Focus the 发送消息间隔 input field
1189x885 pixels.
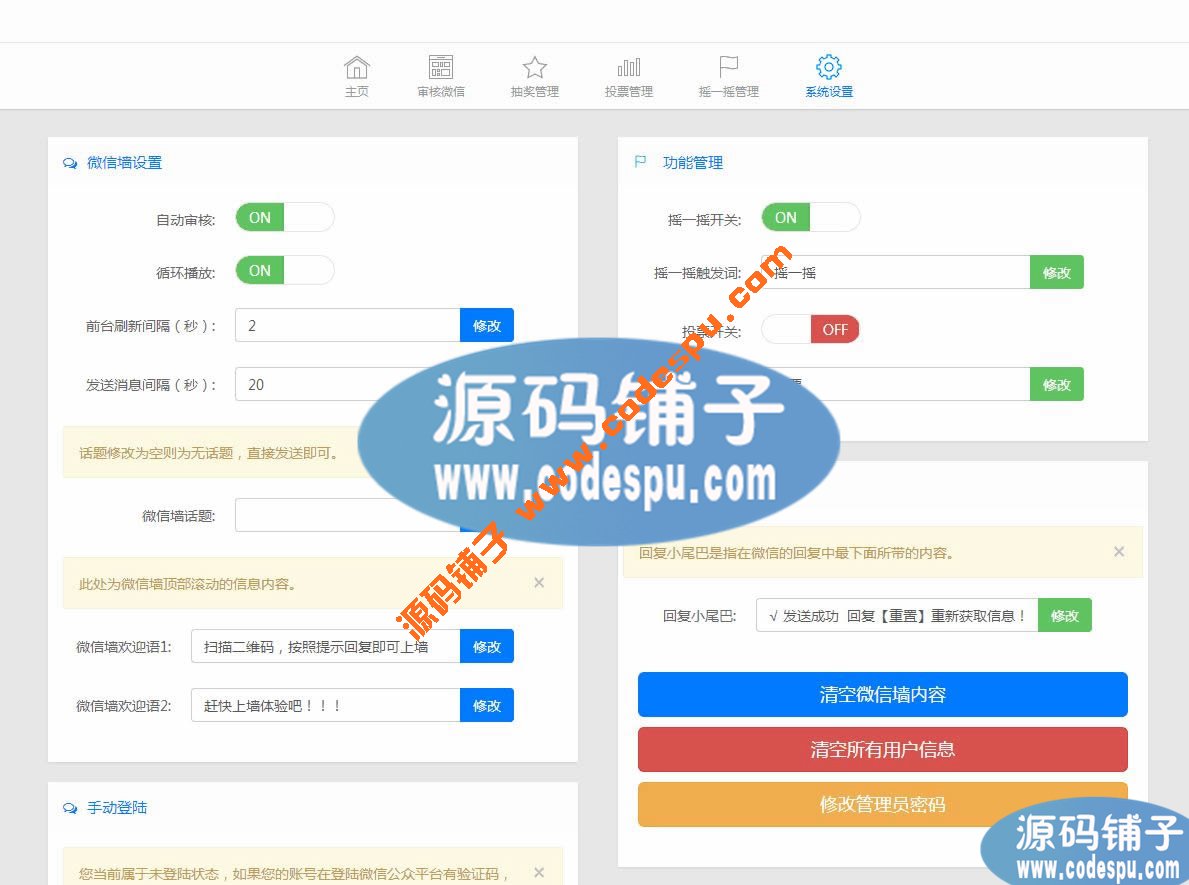pos(347,384)
